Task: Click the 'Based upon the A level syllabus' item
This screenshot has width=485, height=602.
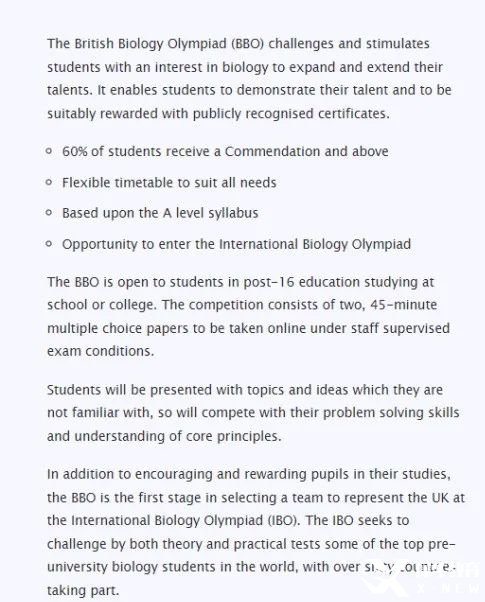Action: [x=160, y=213]
